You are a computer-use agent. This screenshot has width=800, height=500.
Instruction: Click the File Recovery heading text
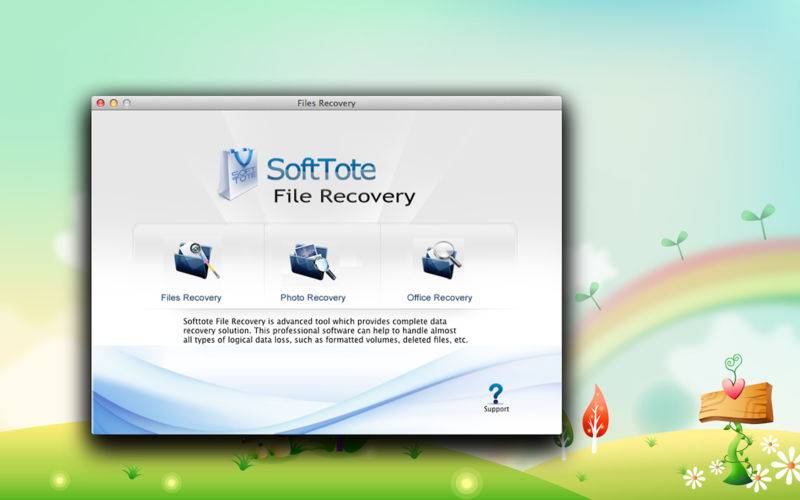[344, 196]
